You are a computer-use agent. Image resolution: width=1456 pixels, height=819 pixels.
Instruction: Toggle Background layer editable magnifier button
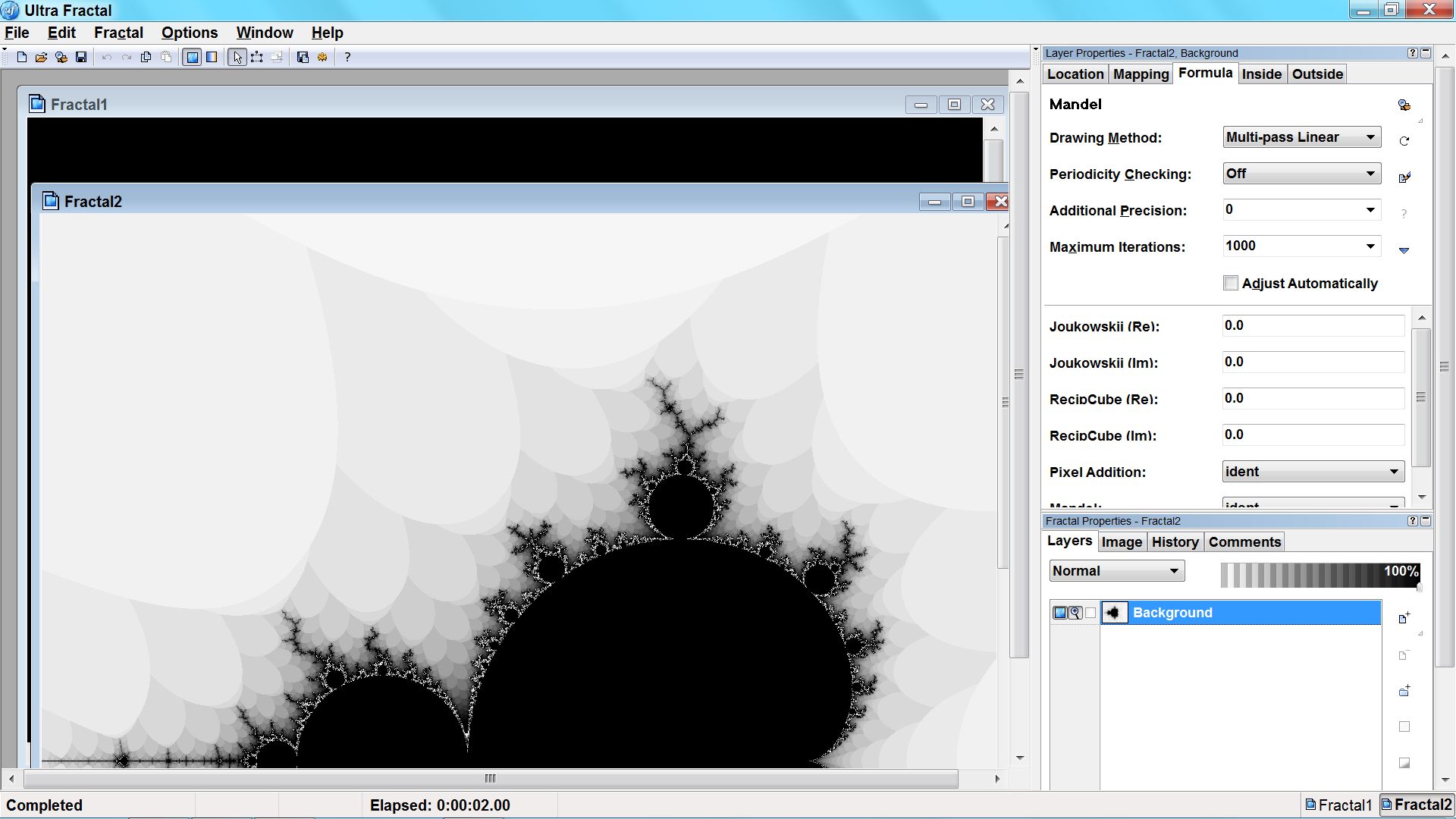pos(1075,613)
